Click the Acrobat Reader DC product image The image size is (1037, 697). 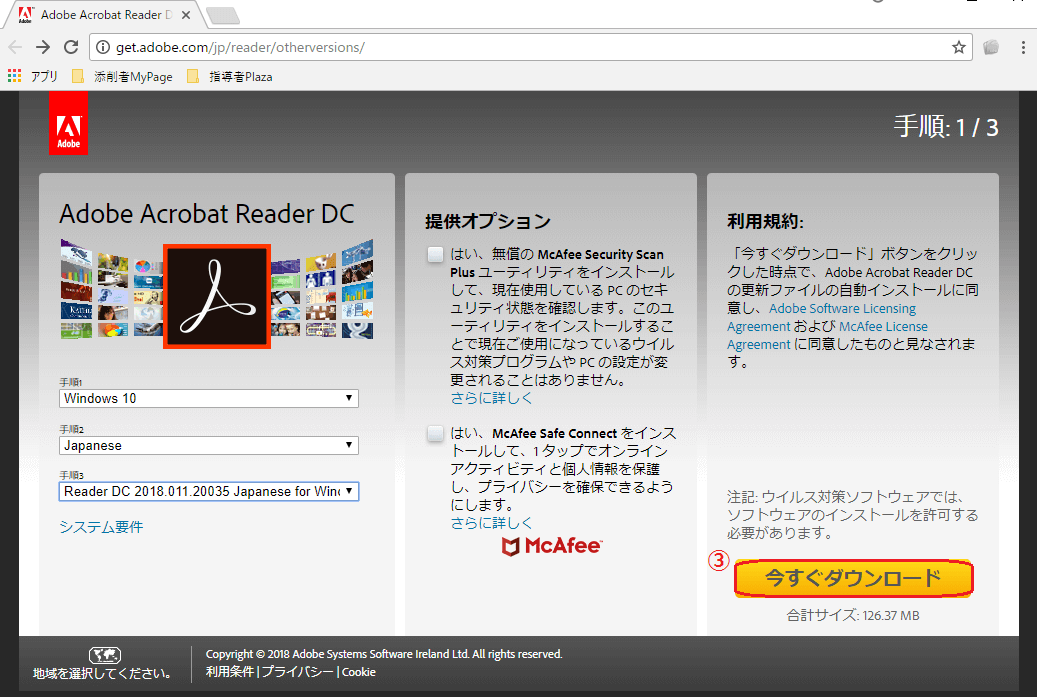pyautogui.click(x=217, y=296)
